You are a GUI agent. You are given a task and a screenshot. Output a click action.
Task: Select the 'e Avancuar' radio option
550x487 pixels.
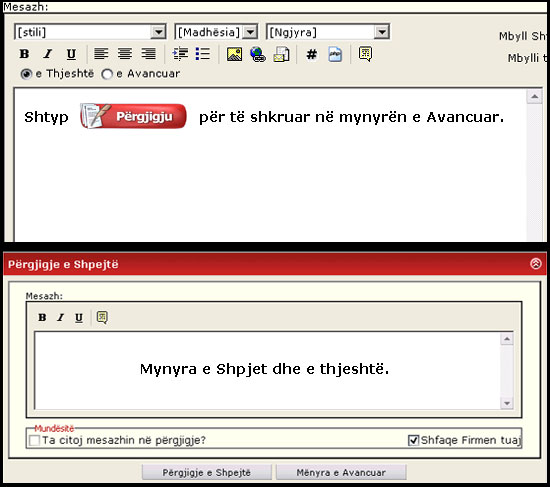107,74
